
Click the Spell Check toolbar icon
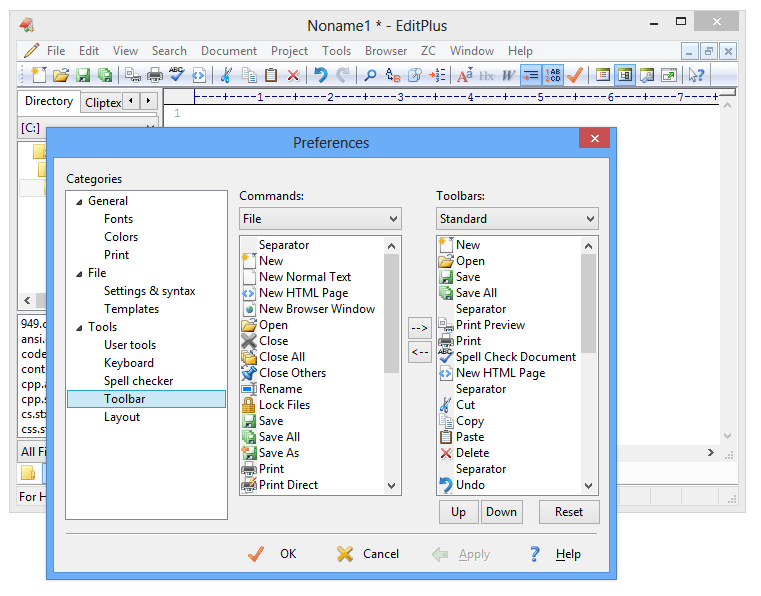[x=176, y=75]
